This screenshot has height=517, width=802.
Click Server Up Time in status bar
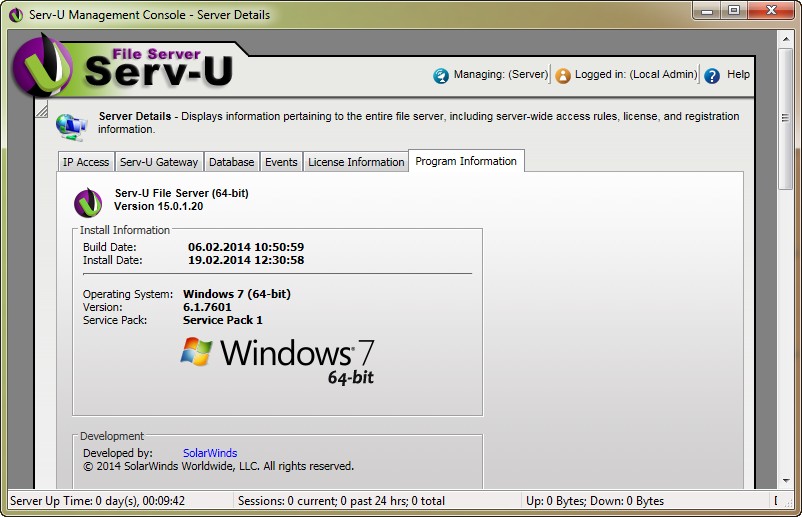tap(97, 501)
